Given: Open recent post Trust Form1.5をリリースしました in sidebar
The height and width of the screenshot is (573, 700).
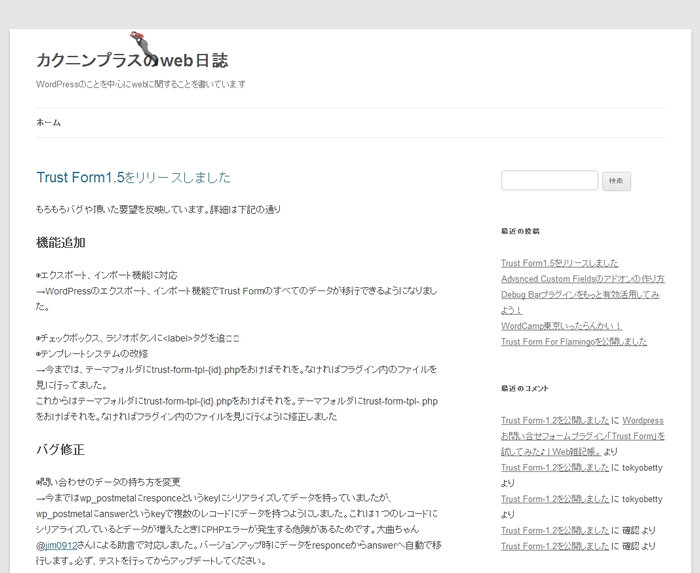Looking at the screenshot, I should [x=559, y=263].
